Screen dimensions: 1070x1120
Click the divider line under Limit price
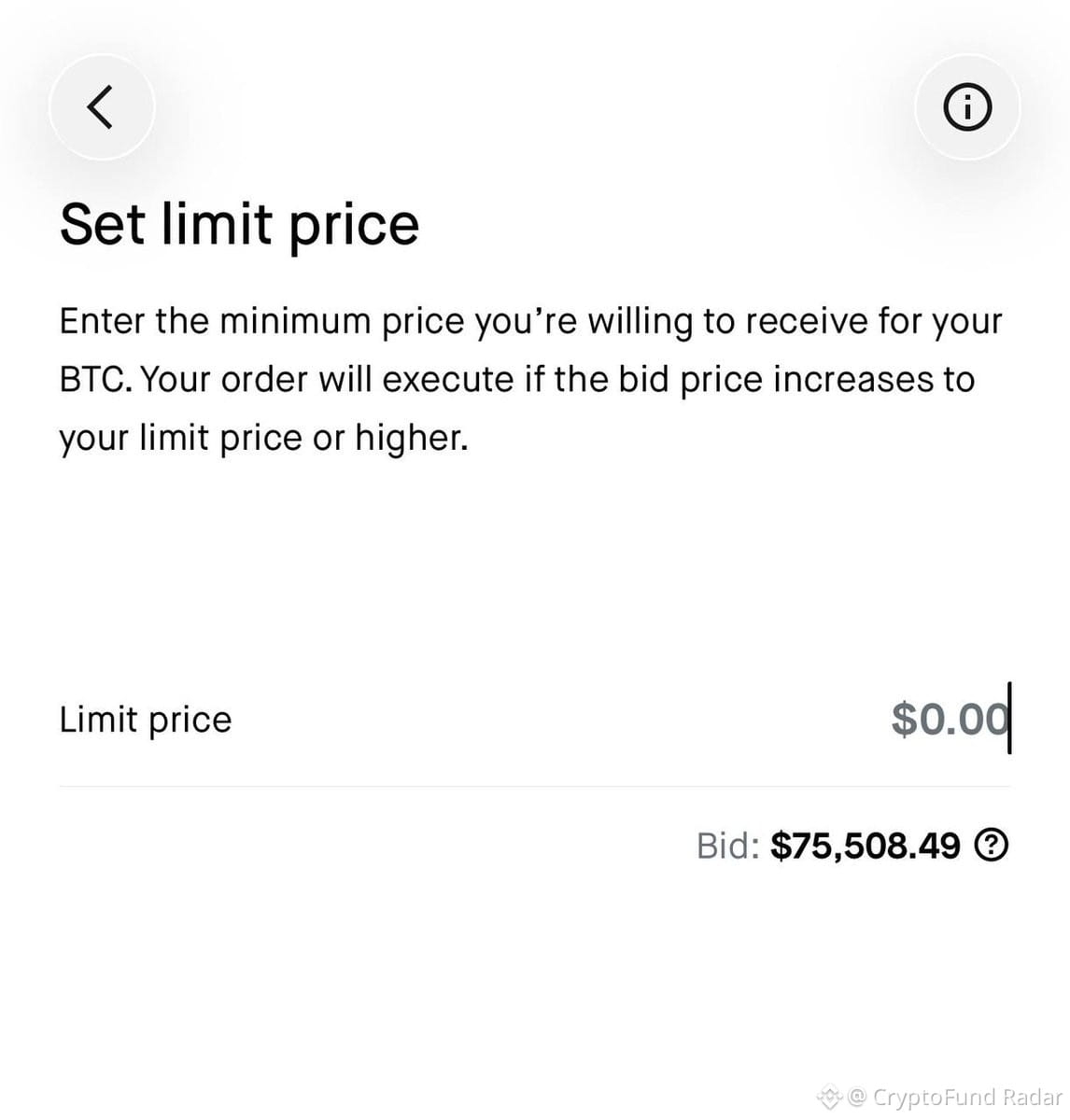(535, 786)
